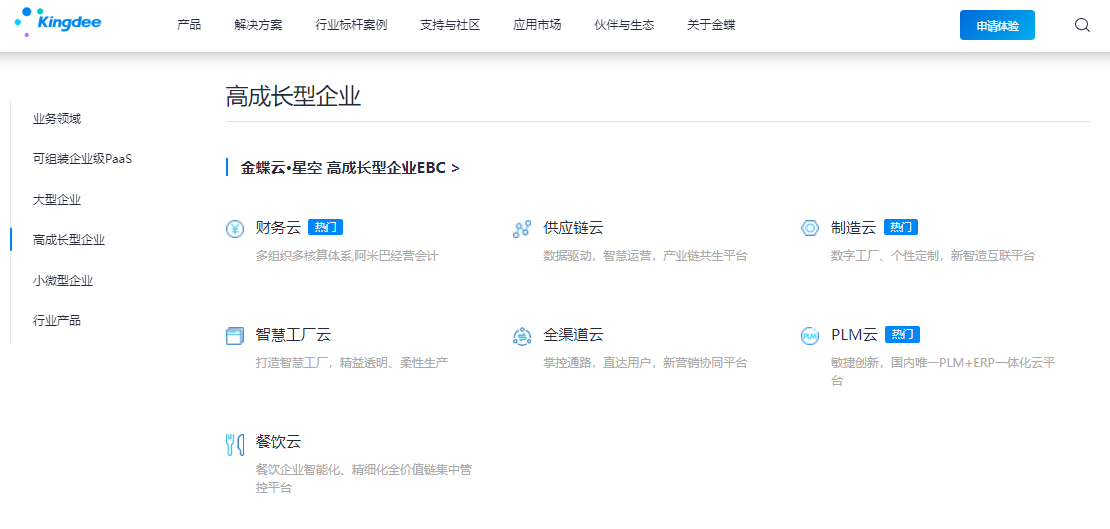Open the 餐饮云 product link
This screenshot has width=1110, height=529.
coord(278,443)
